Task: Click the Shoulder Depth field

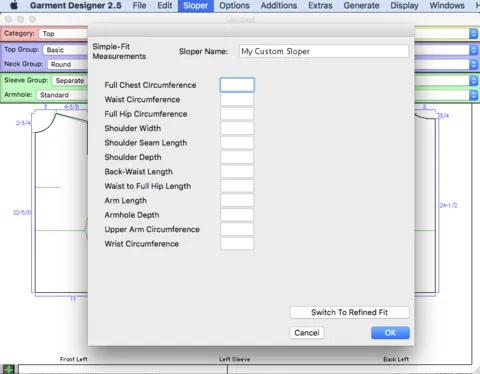Action: pos(237,157)
